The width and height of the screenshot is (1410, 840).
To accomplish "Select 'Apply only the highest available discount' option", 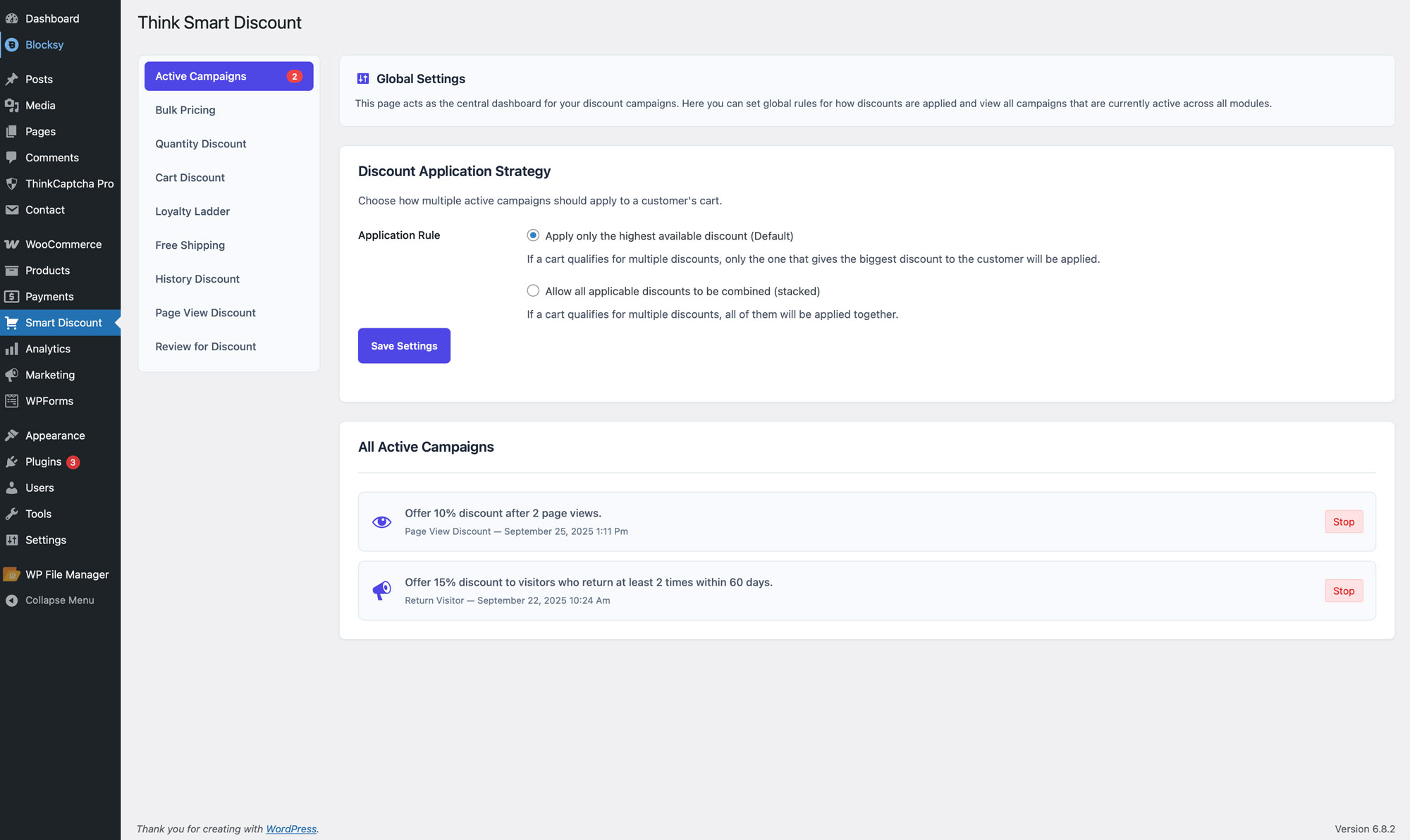I will click(533, 235).
